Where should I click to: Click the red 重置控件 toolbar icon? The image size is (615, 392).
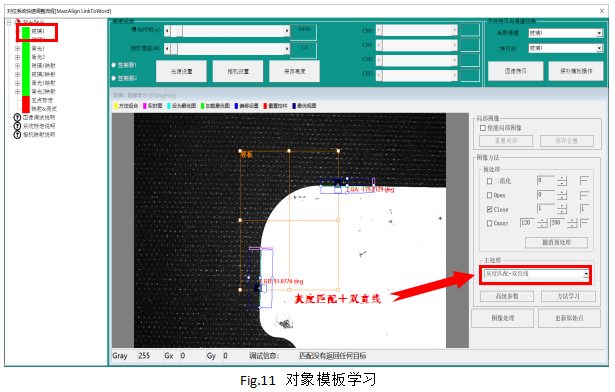pyautogui.click(x=266, y=106)
